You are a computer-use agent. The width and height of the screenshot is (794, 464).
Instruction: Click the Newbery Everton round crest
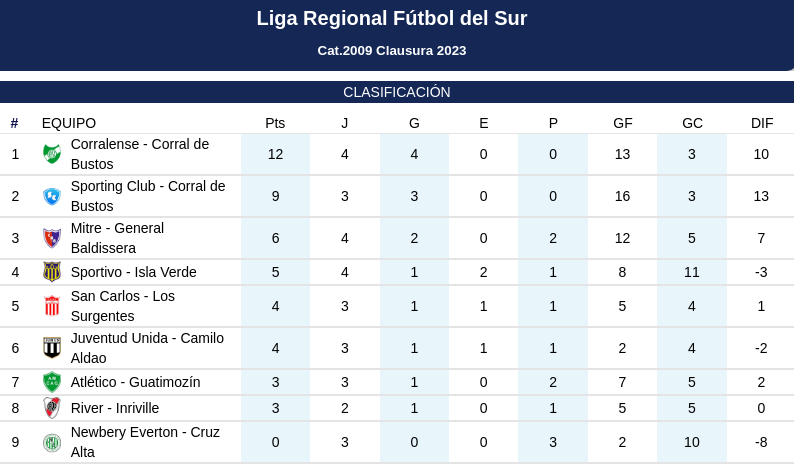coord(52,442)
